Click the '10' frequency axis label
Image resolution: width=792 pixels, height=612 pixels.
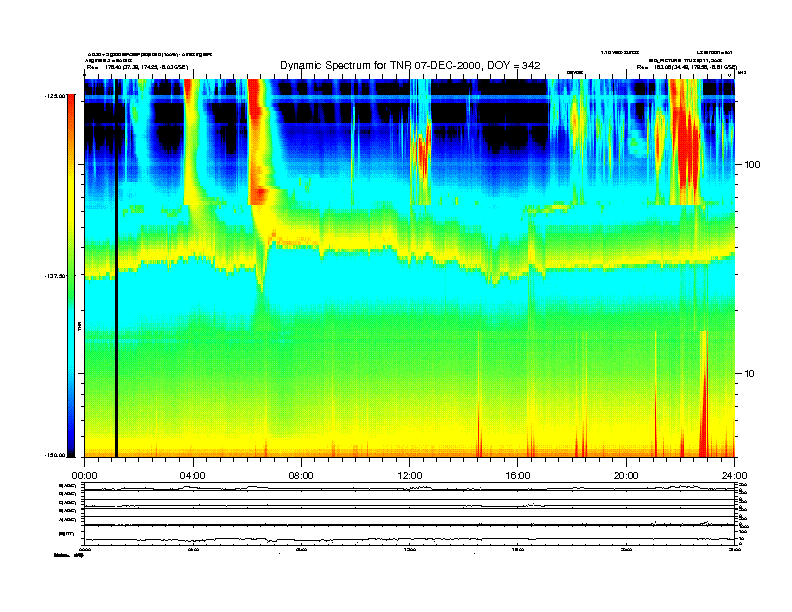[750, 374]
